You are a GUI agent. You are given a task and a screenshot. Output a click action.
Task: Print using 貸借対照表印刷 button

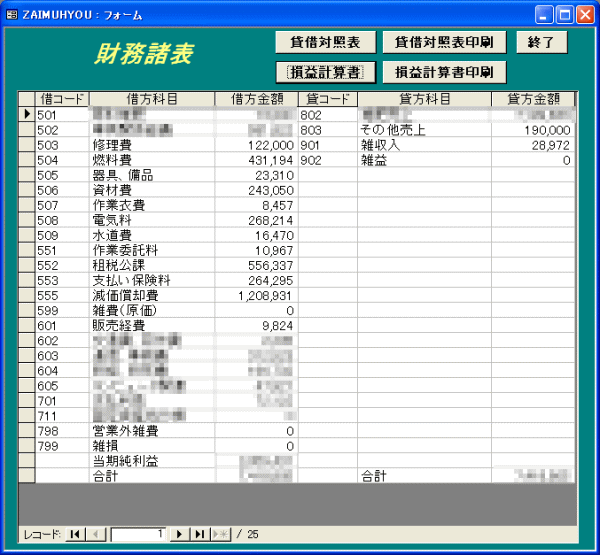click(444, 42)
